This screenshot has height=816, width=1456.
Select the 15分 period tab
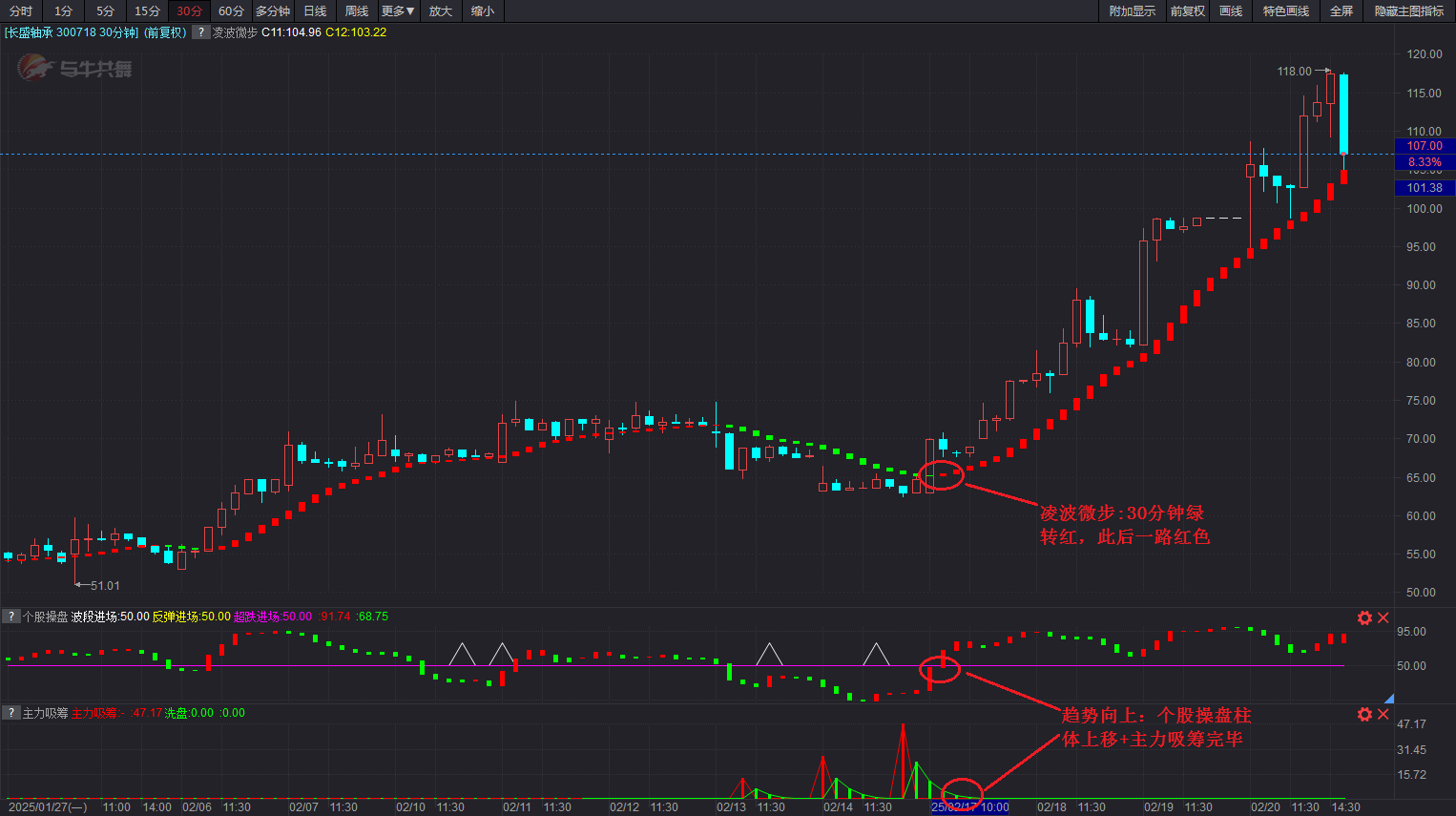(x=147, y=11)
